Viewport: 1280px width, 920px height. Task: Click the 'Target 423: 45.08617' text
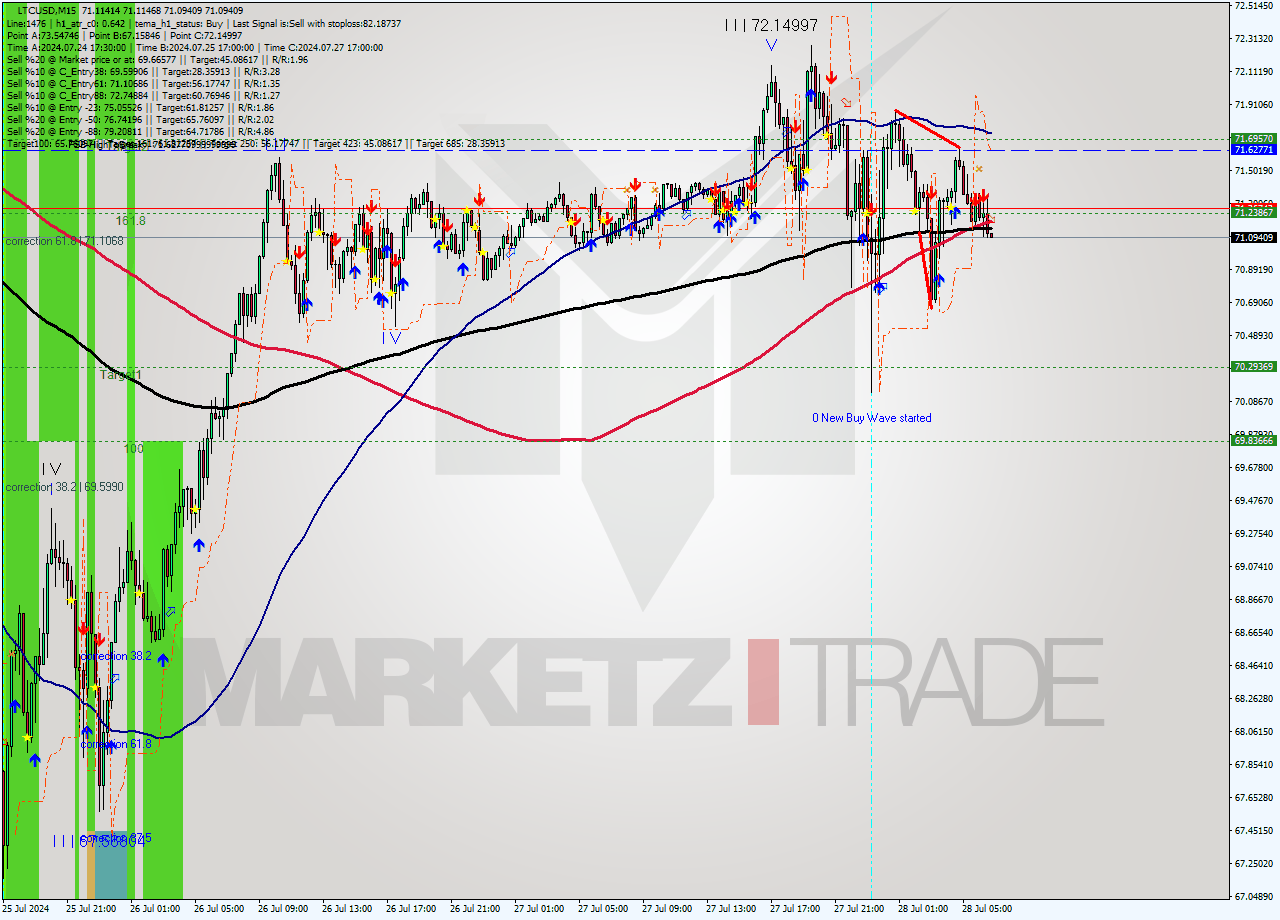click(357, 144)
